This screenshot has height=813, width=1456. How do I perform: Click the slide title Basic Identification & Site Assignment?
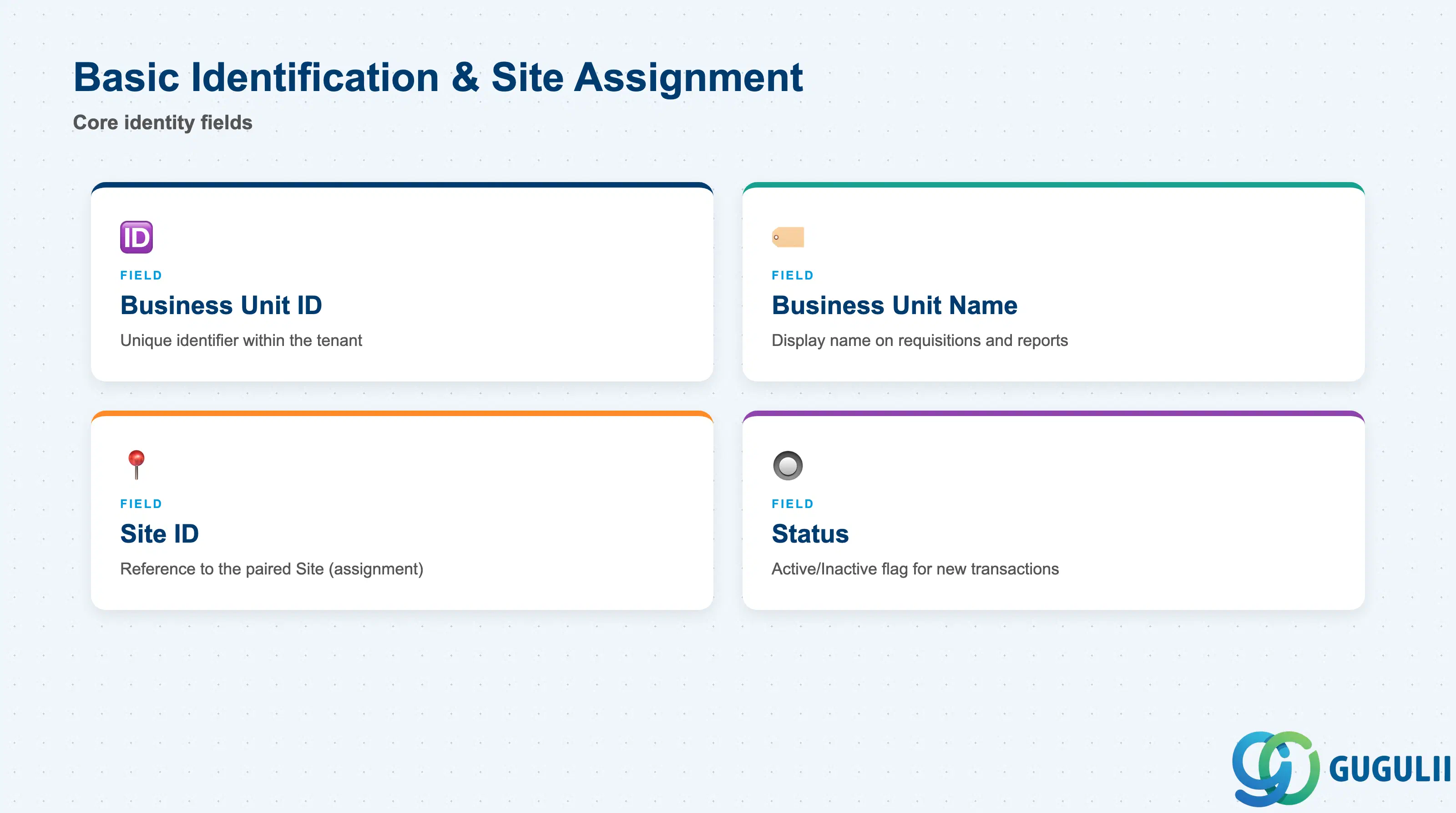click(x=438, y=77)
